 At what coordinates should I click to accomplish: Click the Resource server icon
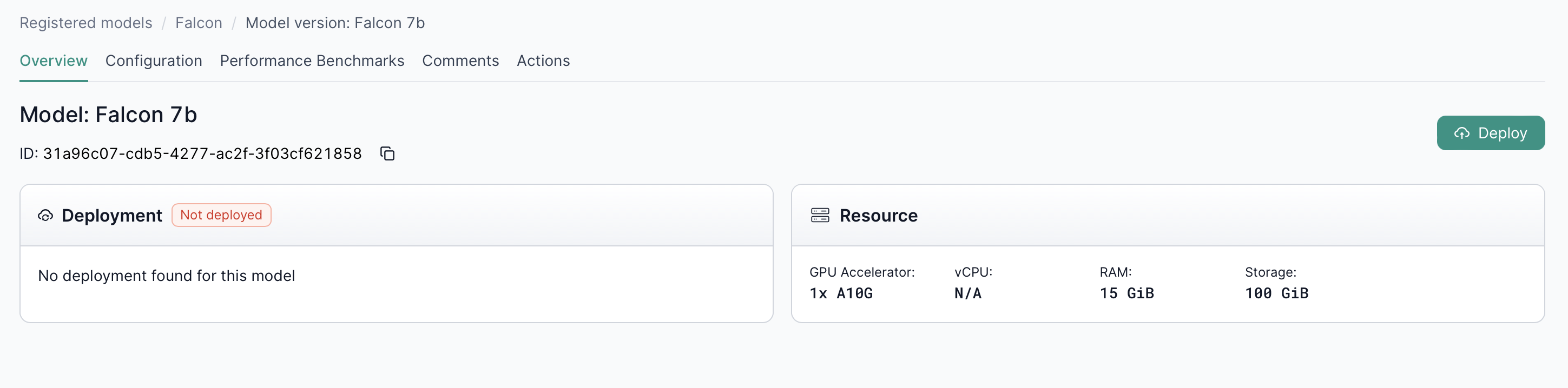(x=820, y=215)
